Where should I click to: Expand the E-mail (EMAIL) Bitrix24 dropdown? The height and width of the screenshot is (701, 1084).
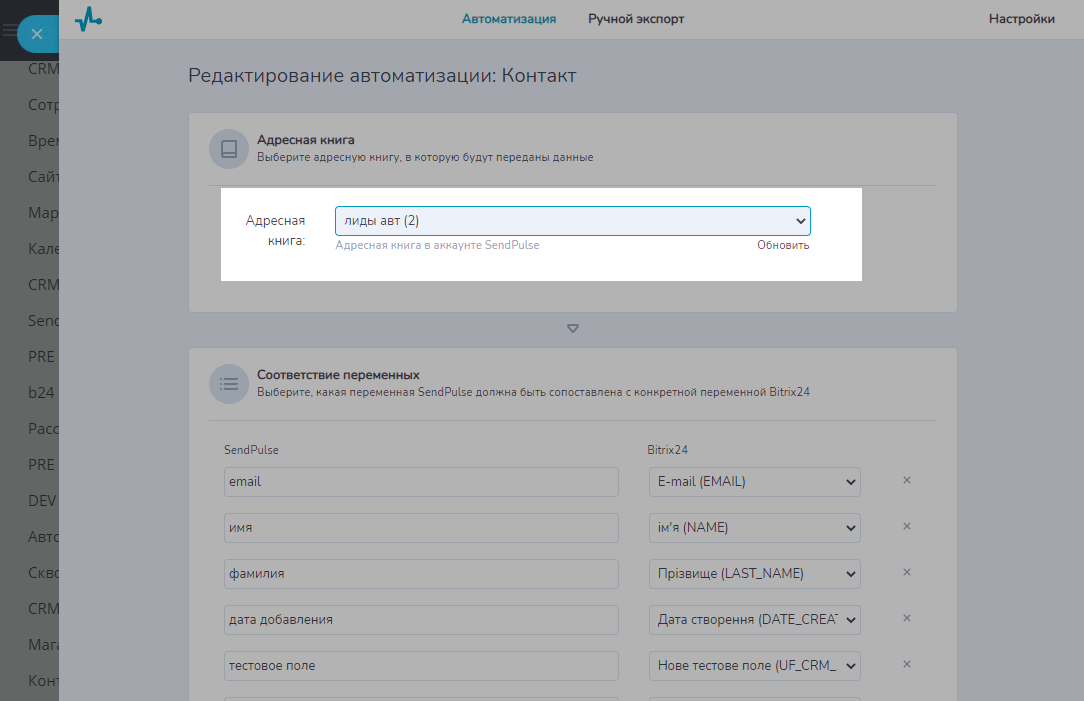(754, 482)
